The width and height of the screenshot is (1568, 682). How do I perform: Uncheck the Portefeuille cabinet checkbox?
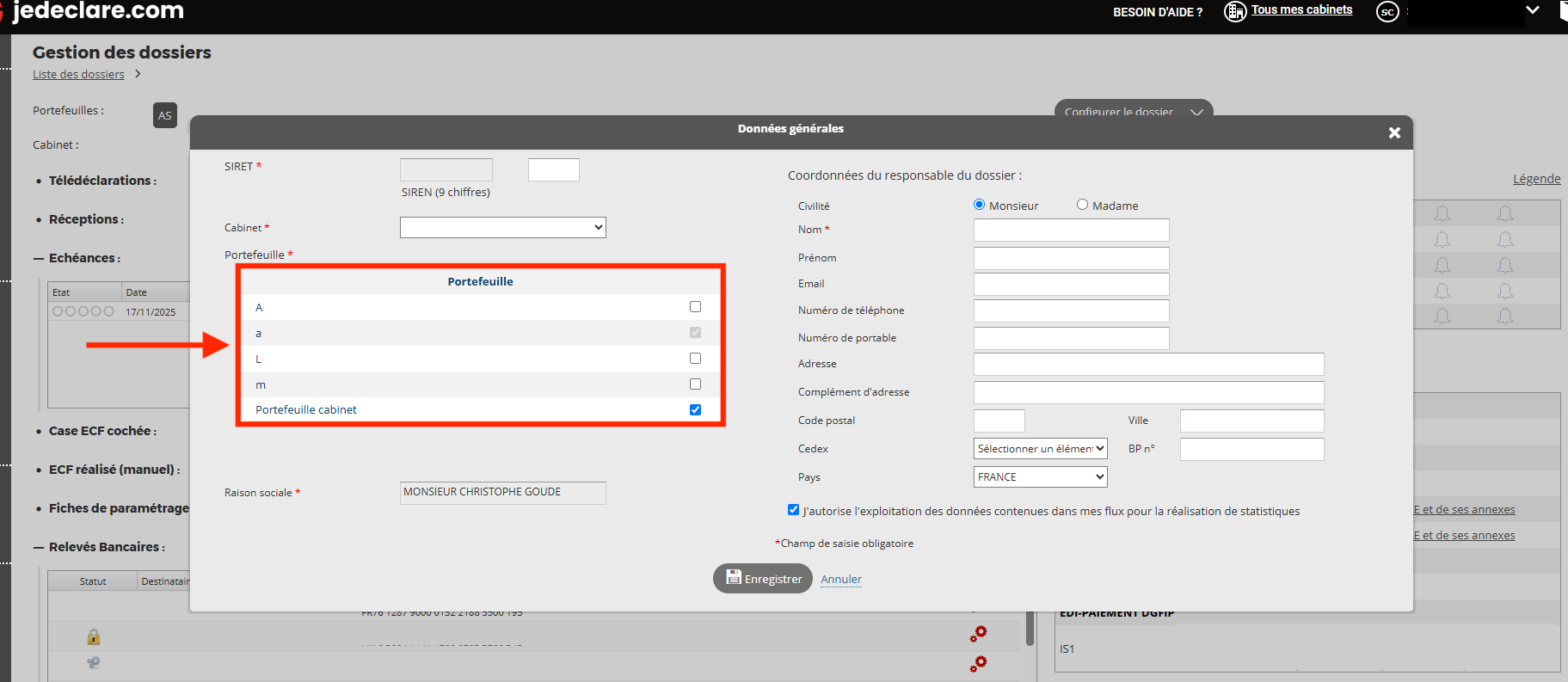pos(695,410)
